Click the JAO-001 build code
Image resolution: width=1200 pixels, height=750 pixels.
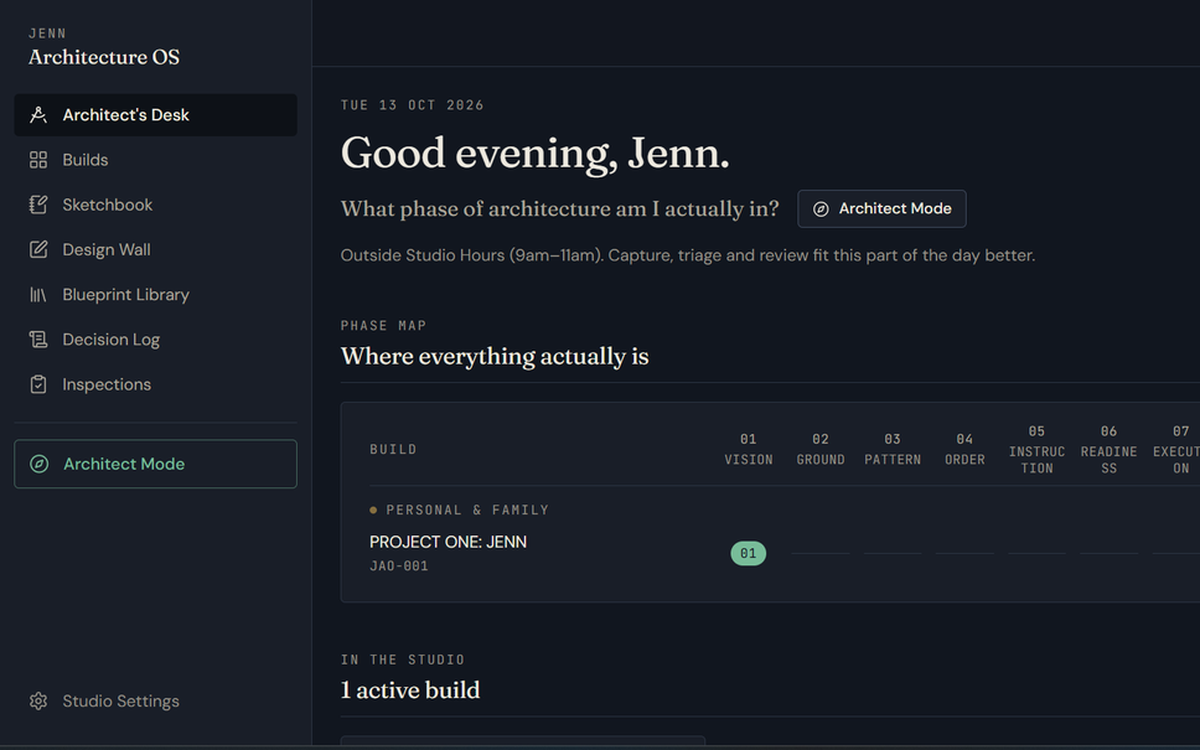pos(399,566)
